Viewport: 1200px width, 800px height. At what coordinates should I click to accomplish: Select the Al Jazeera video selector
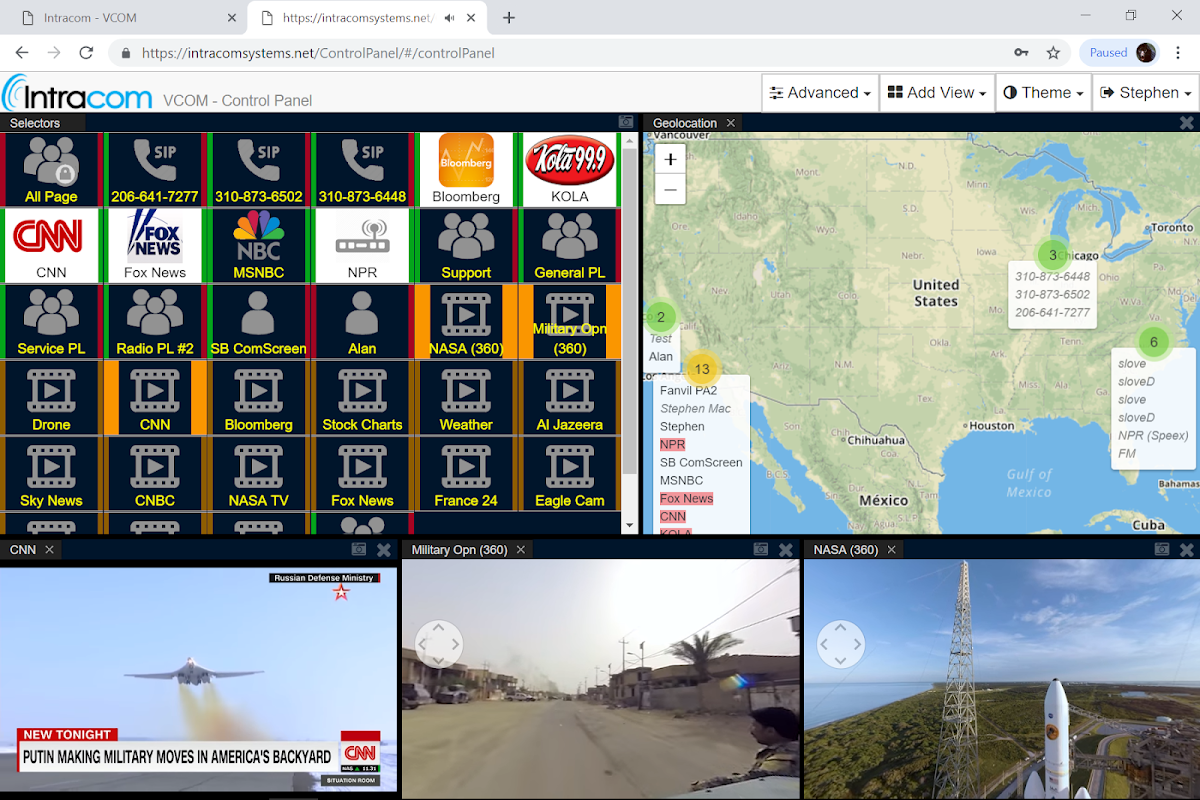click(x=570, y=398)
